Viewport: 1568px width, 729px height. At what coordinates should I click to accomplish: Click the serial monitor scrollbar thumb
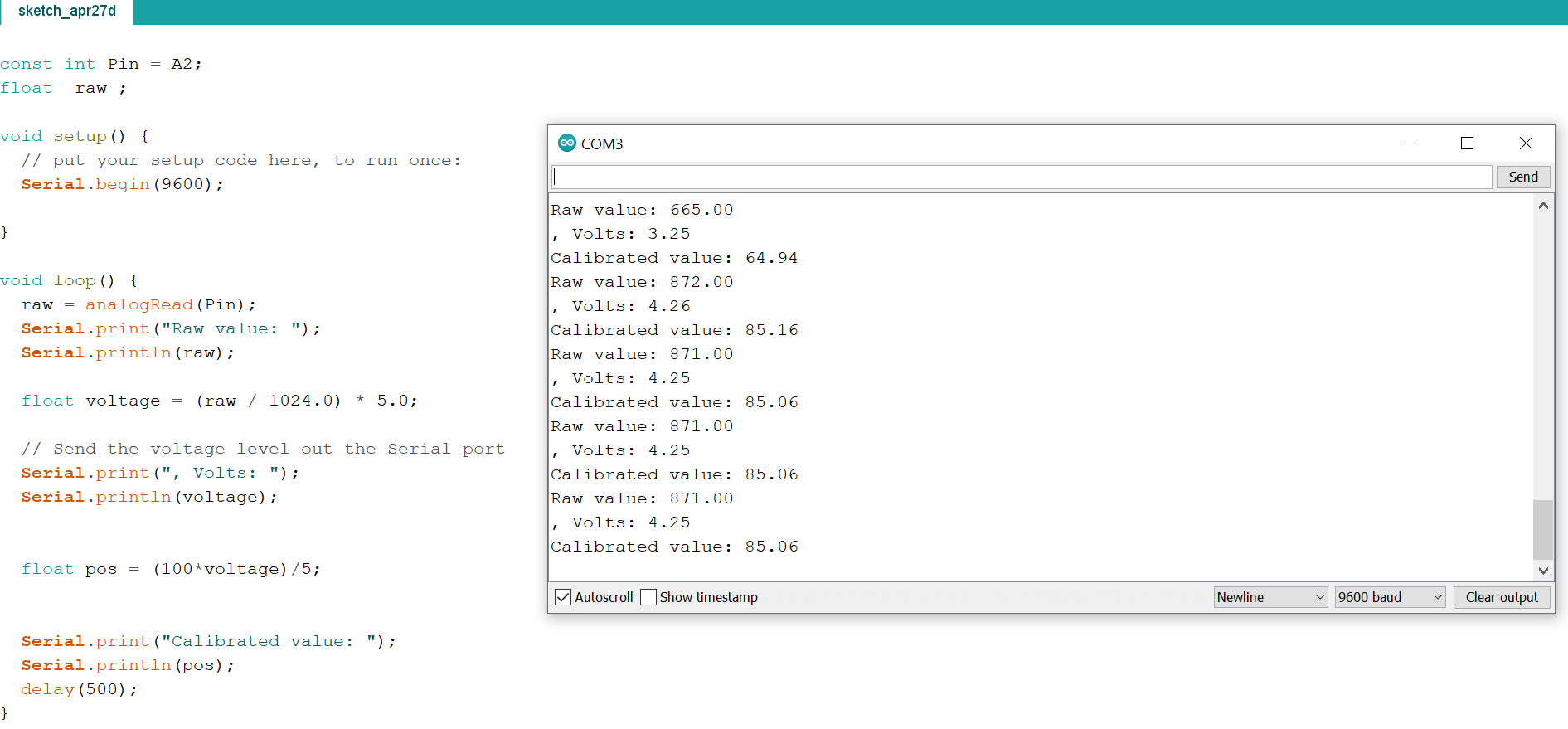coord(1543,529)
